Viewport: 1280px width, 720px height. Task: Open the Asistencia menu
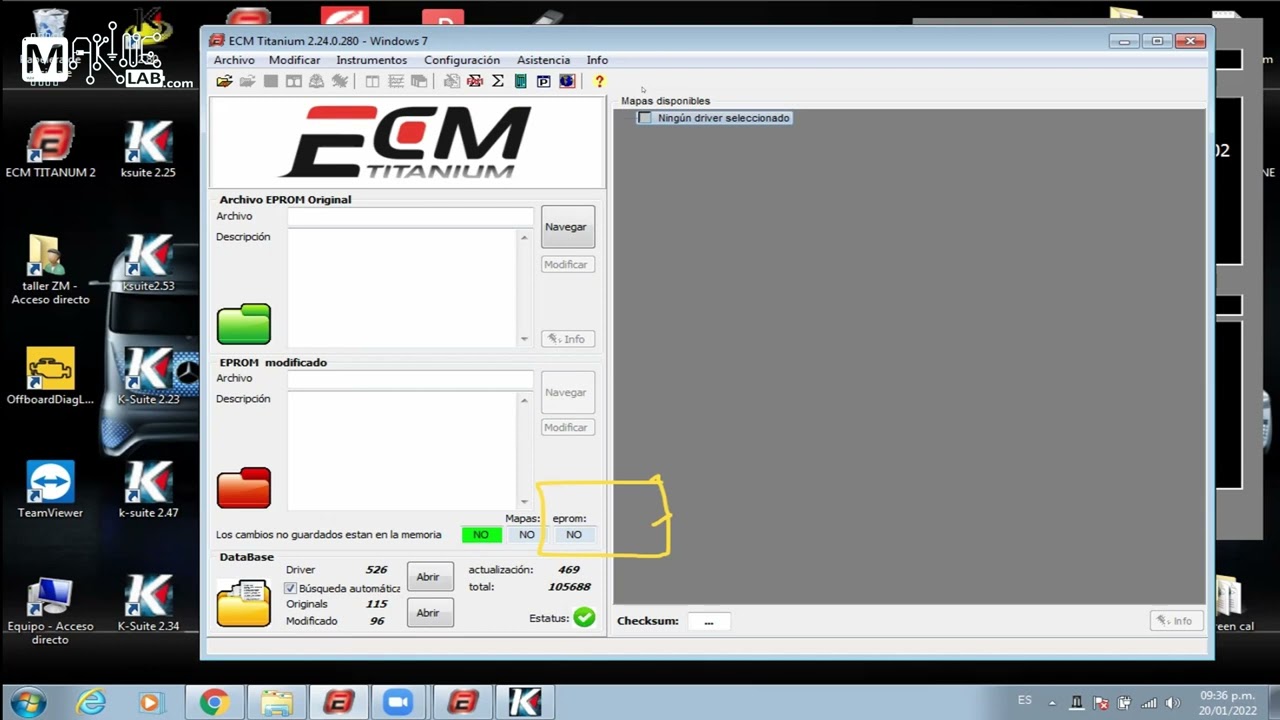(543, 60)
